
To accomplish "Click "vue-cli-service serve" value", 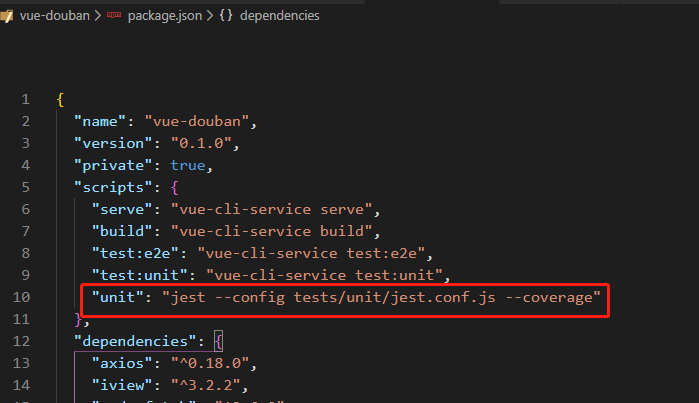I will point(271,209).
